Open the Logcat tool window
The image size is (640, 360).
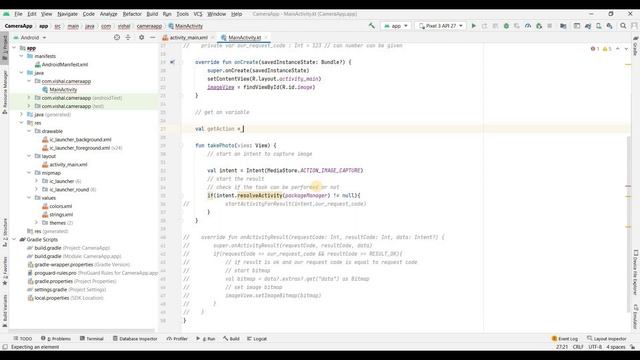[x=257, y=339]
